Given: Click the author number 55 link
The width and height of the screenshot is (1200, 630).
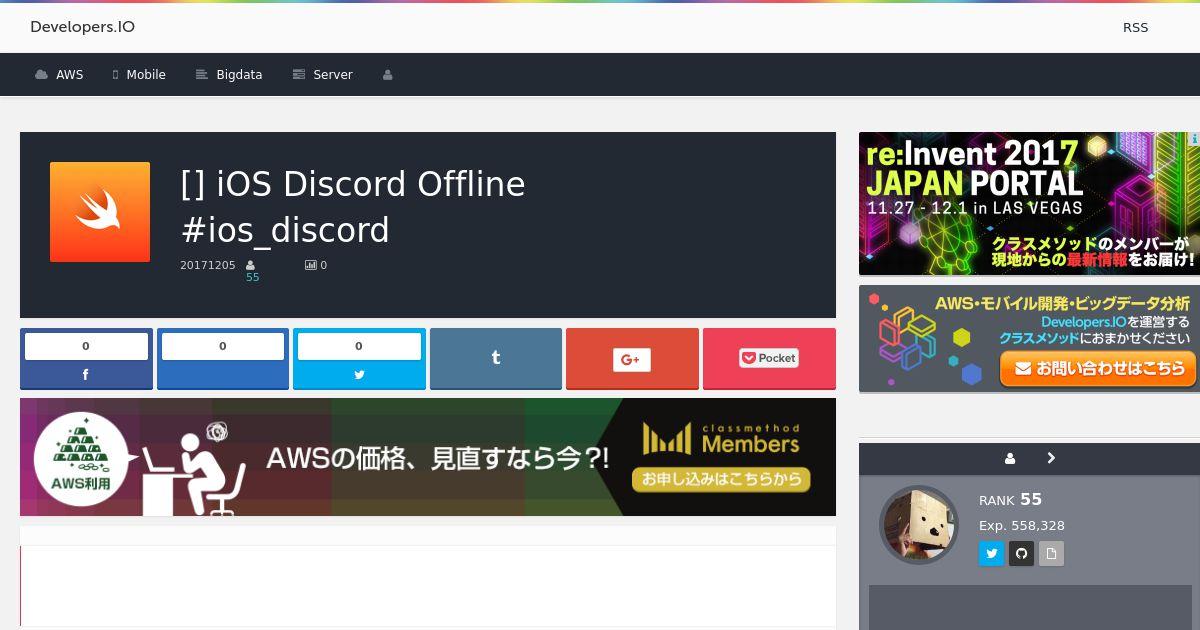Looking at the screenshot, I should pos(252,277).
